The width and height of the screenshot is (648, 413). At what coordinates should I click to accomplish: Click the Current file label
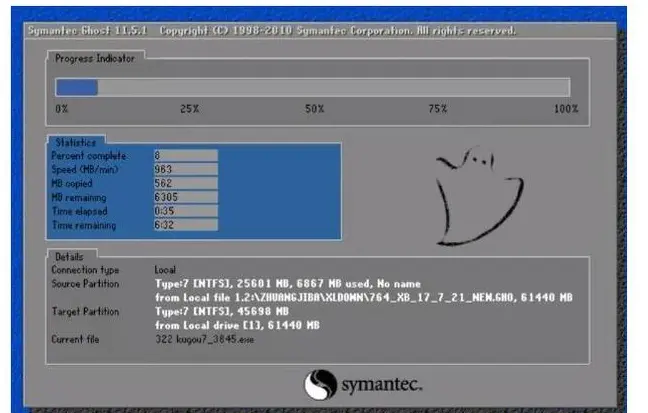point(75,339)
